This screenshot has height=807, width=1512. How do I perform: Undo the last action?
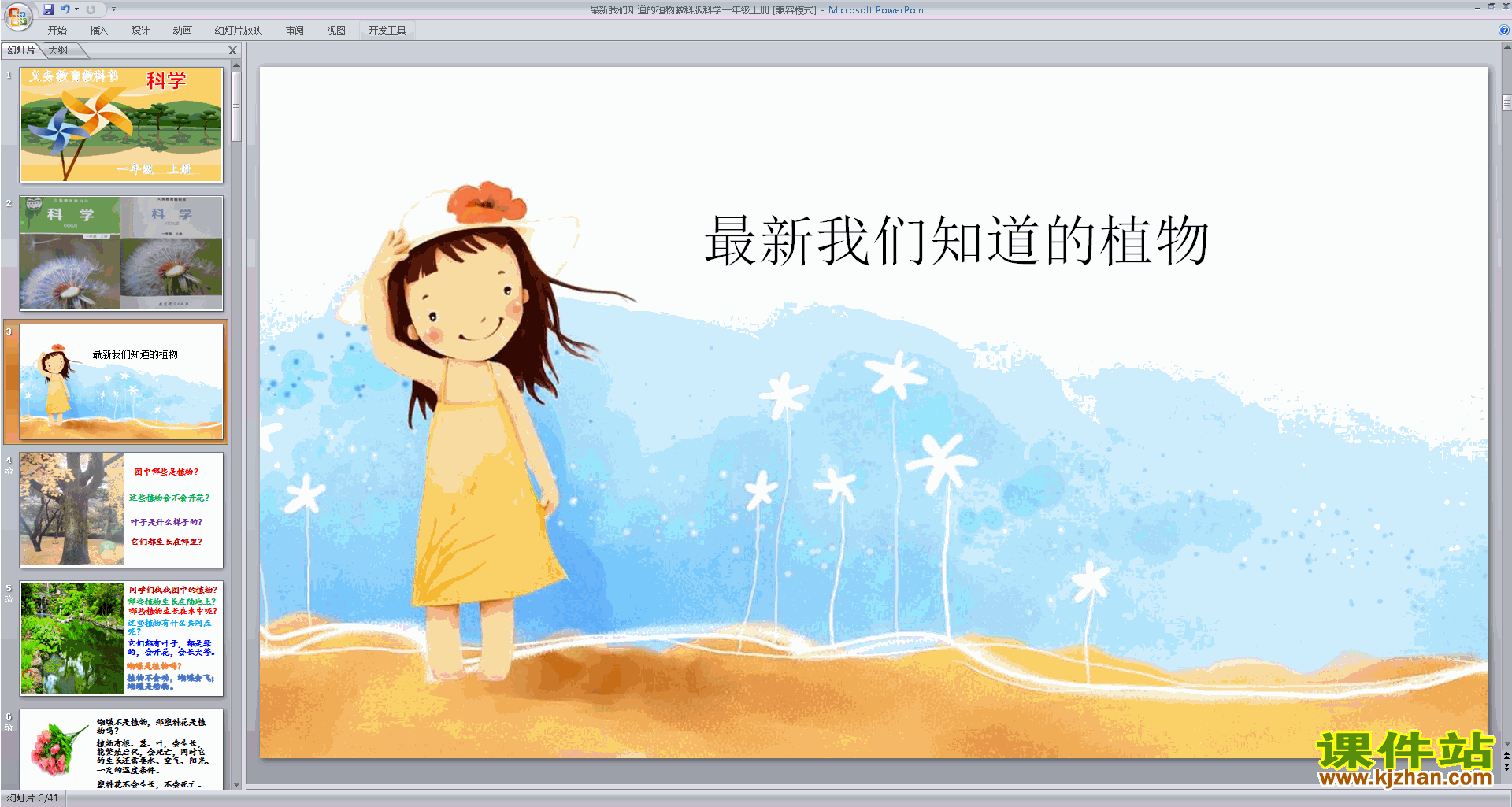click(65, 9)
